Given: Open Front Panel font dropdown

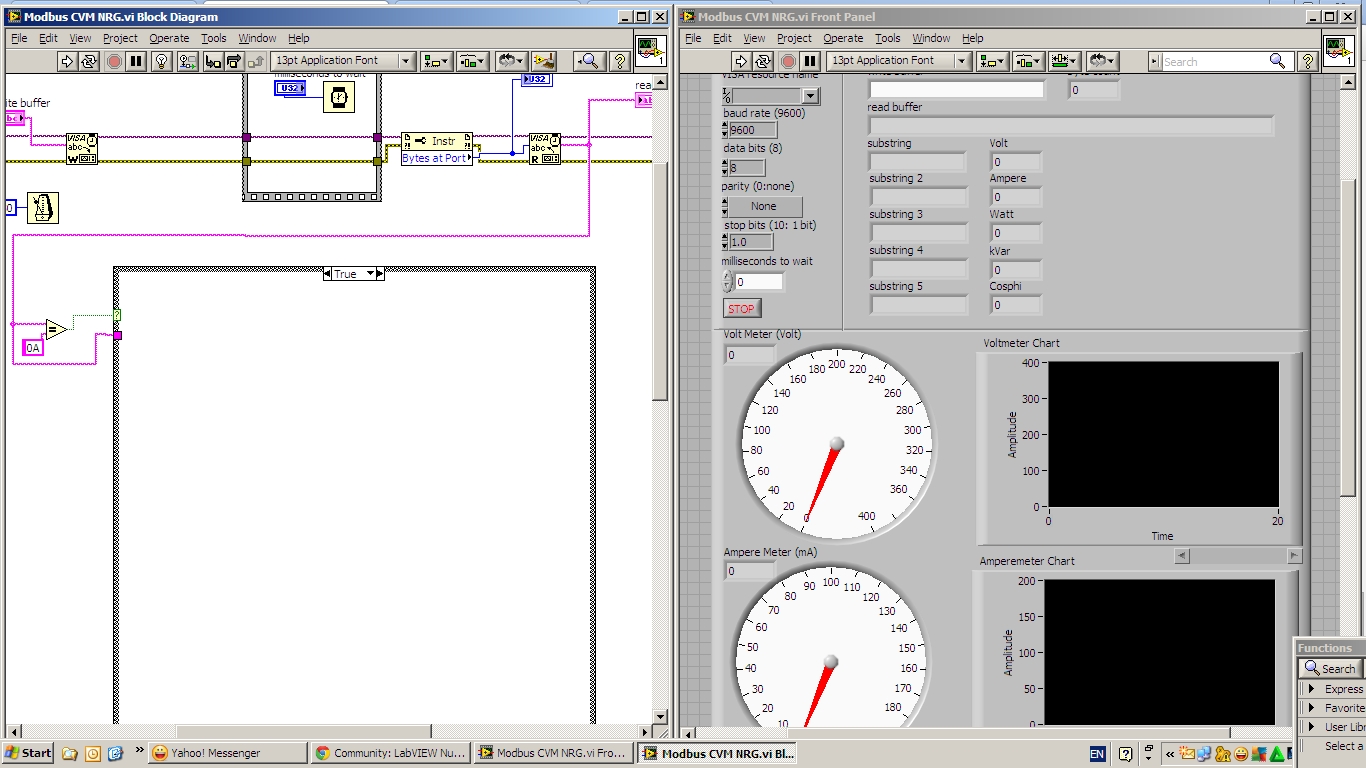Looking at the screenshot, I should pyautogui.click(x=898, y=61).
